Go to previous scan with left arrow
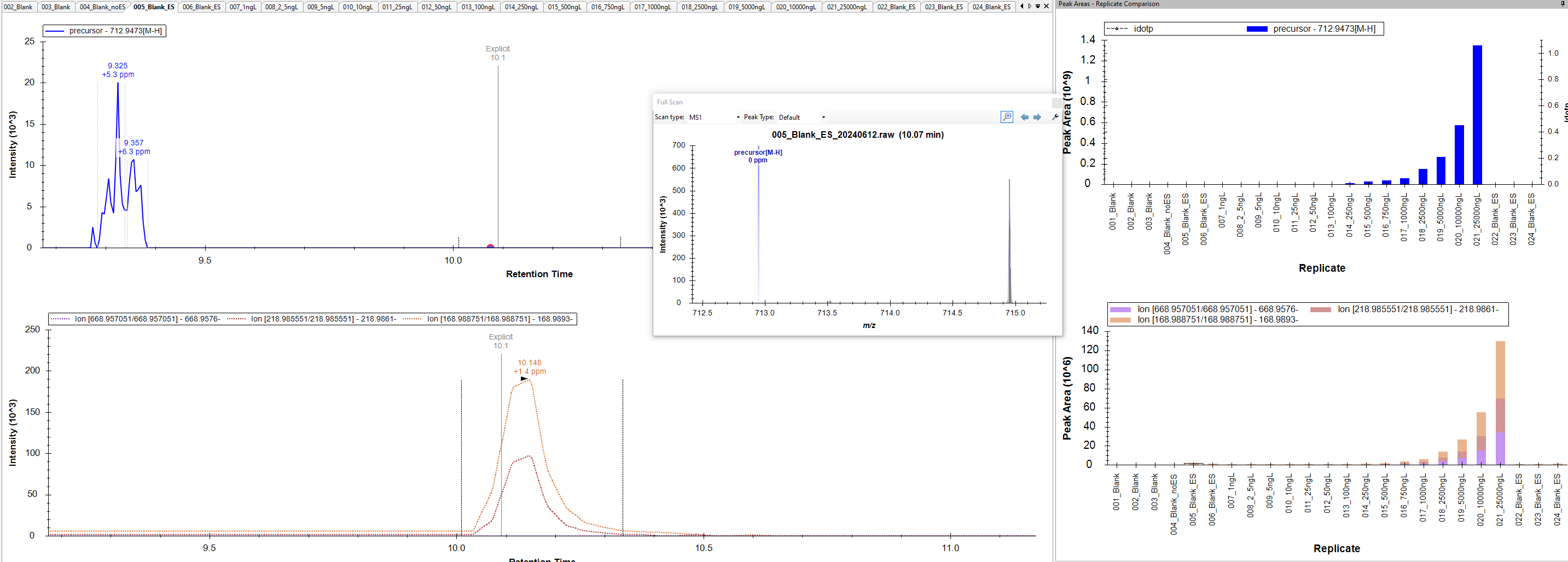 pos(1024,118)
